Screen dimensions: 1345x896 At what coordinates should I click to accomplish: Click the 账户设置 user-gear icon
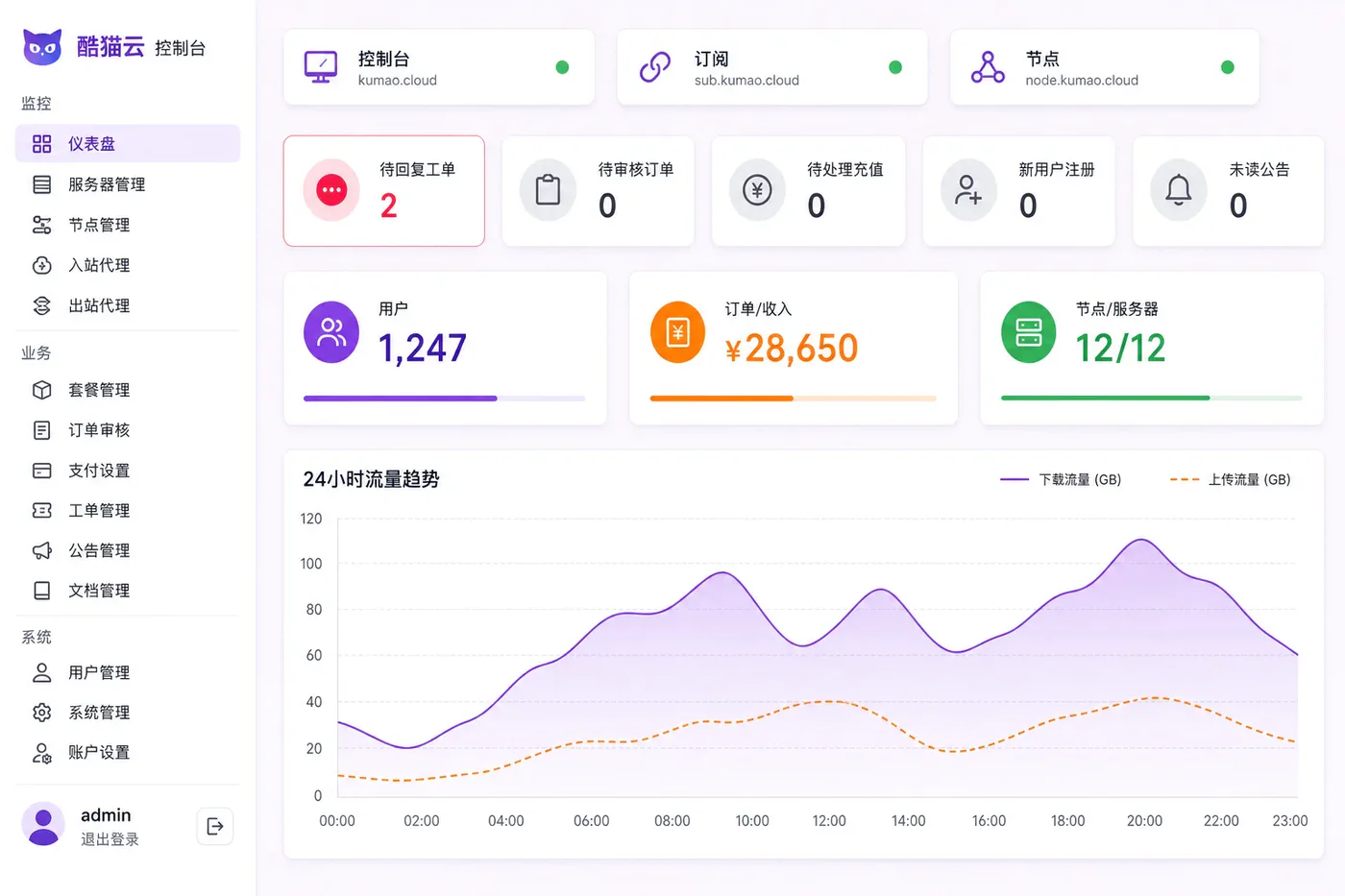click(42, 753)
